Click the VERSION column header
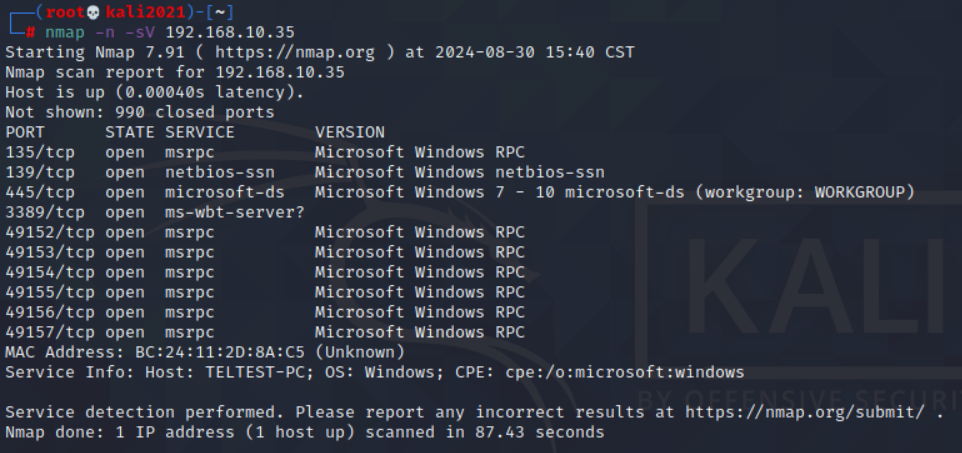The height and width of the screenshot is (453, 962). coord(350,132)
